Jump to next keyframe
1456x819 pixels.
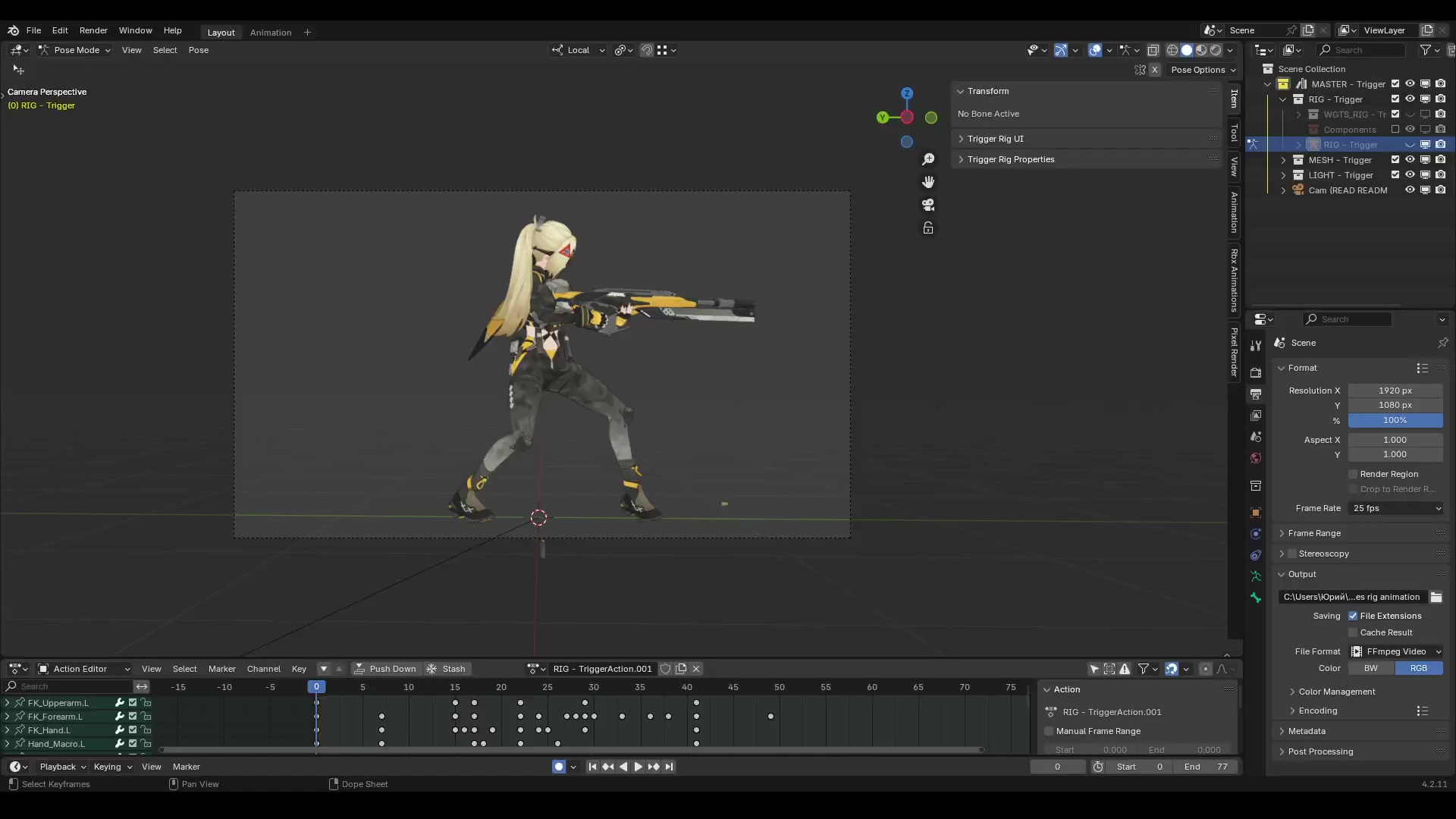(653, 767)
